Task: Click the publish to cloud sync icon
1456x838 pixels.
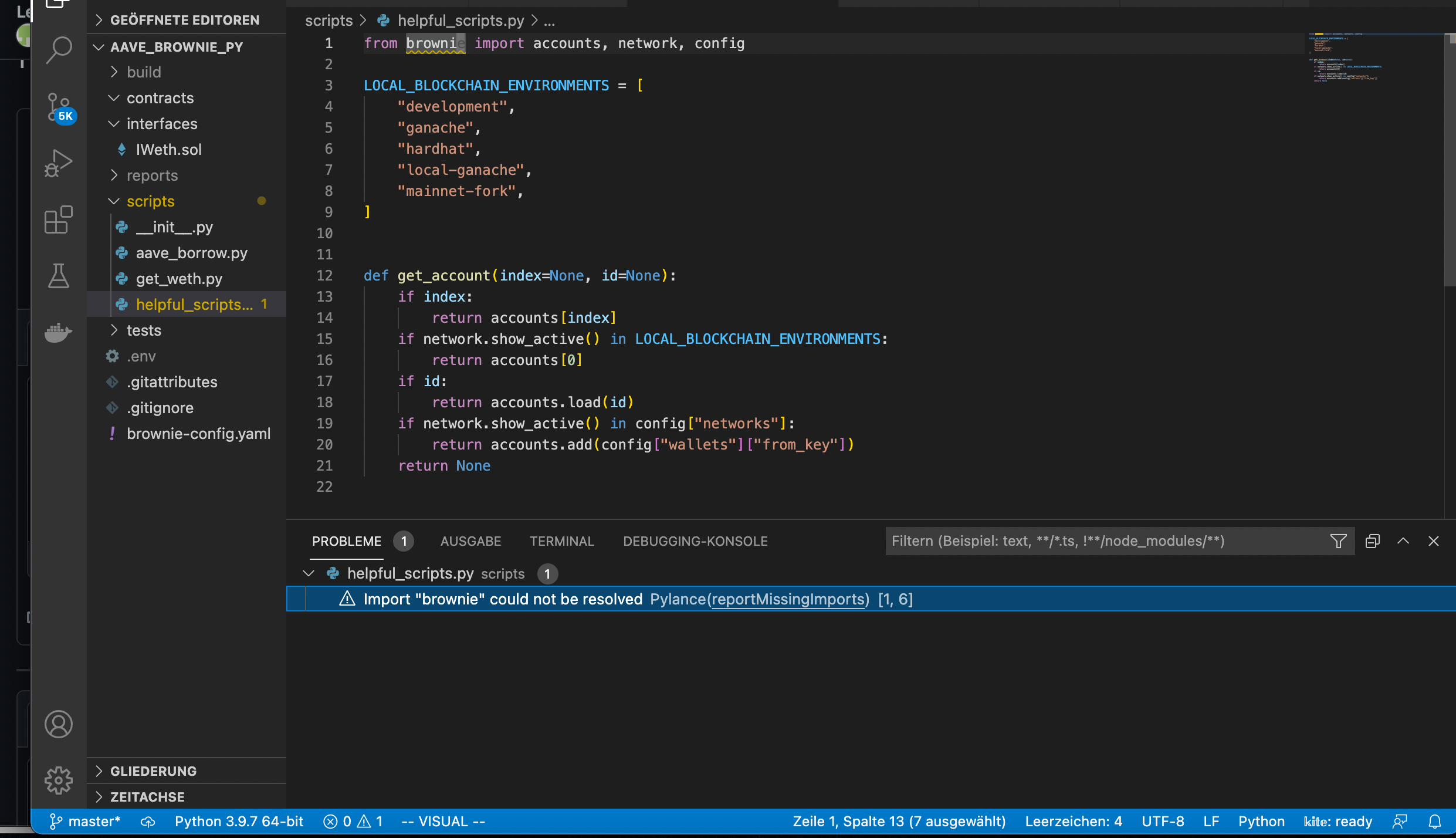Action: pyautogui.click(x=148, y=822)
